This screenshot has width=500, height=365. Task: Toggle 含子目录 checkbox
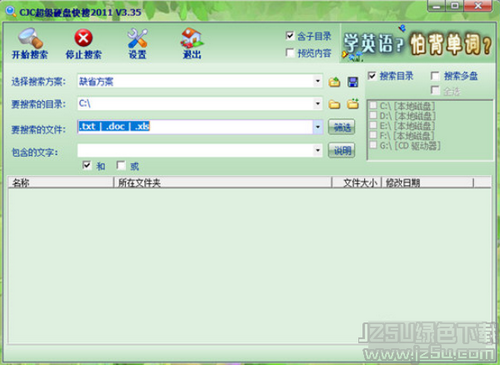tap(290, 35)
